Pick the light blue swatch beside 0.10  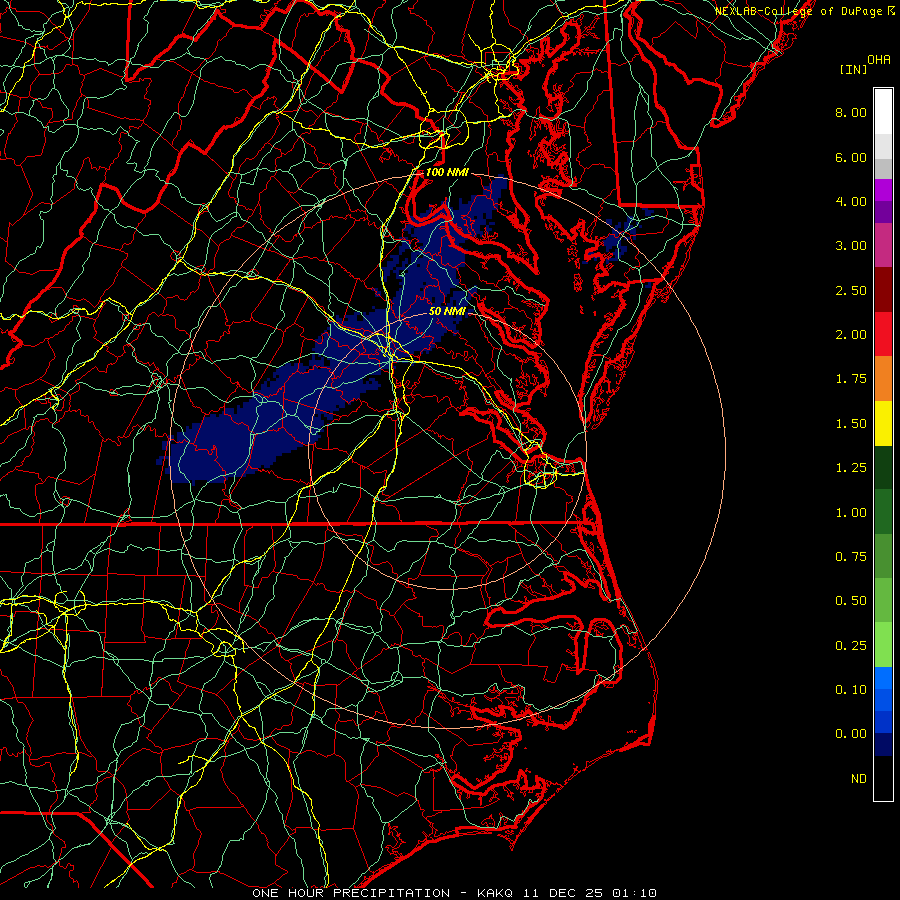(x=883, y=678)
